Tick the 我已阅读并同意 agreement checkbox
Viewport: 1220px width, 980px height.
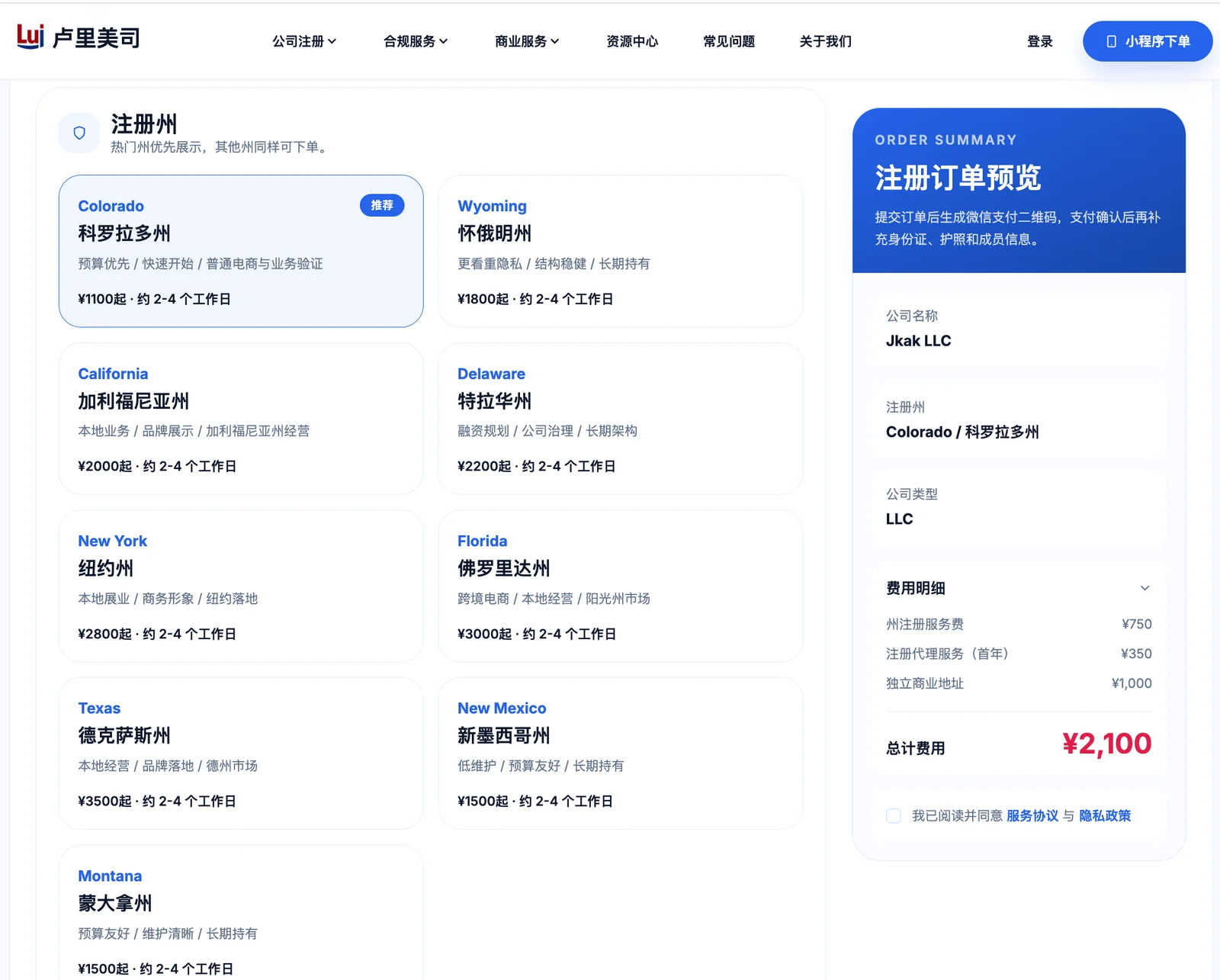pyautogui.click(x=894, y=816)
